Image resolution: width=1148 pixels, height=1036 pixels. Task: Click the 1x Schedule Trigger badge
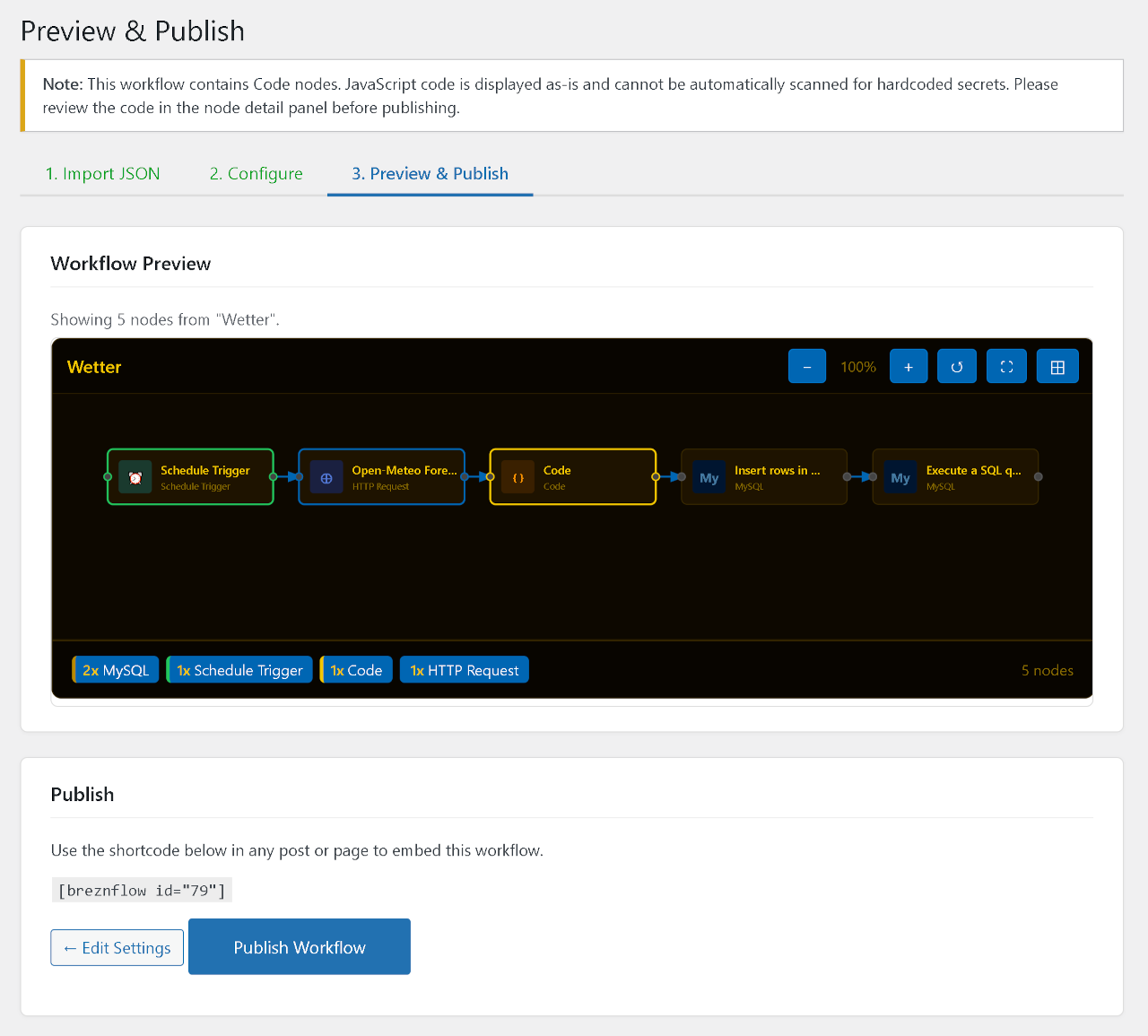point(239,669)
